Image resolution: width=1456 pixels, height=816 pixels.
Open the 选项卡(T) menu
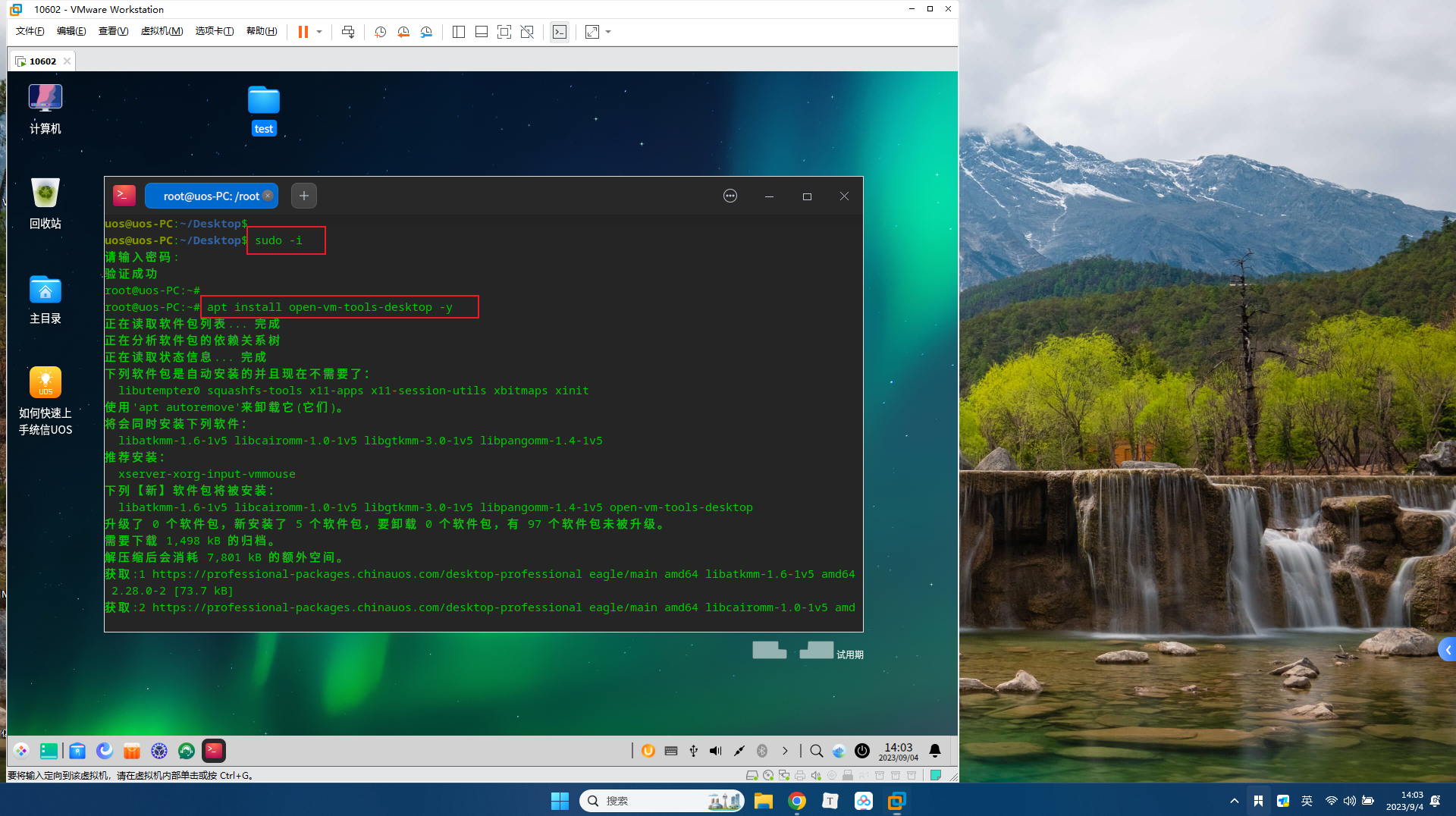215,31
